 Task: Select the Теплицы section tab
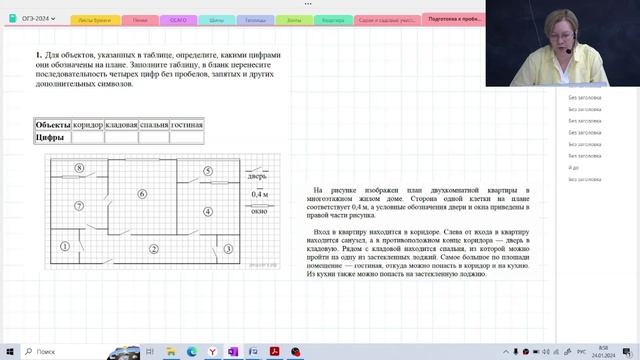[256, 20]
